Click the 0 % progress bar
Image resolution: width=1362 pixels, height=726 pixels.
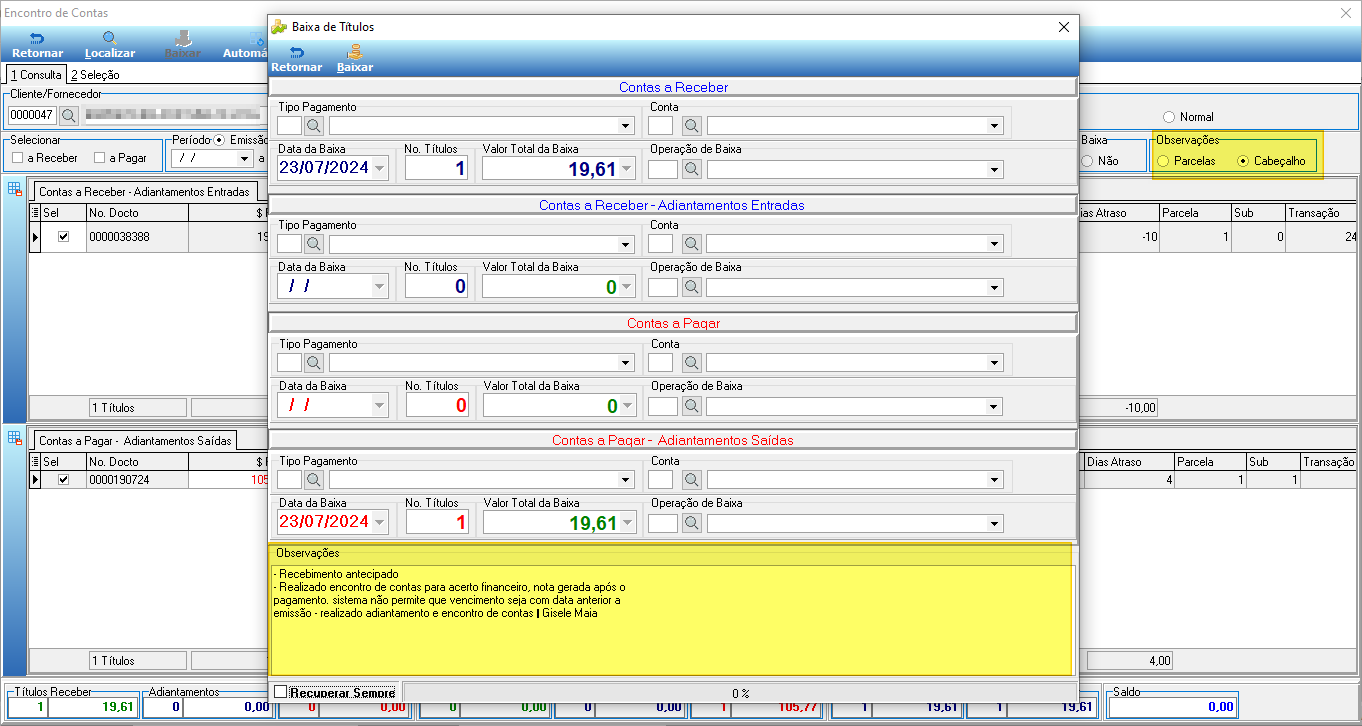tap(740, 692)
